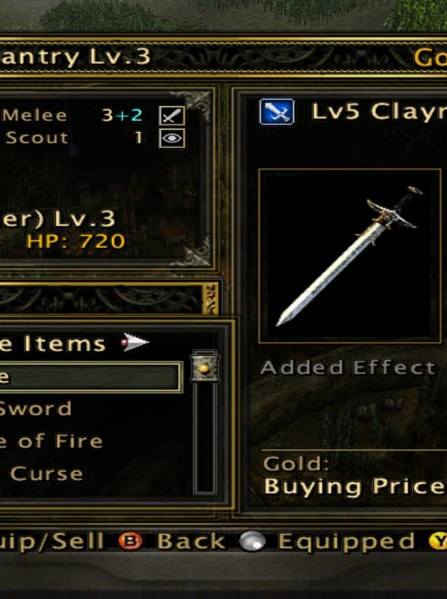Viewport: 447px width, 599px height.
Task: Click the grey Equipped button icon
Action: (x=252, y=541)
